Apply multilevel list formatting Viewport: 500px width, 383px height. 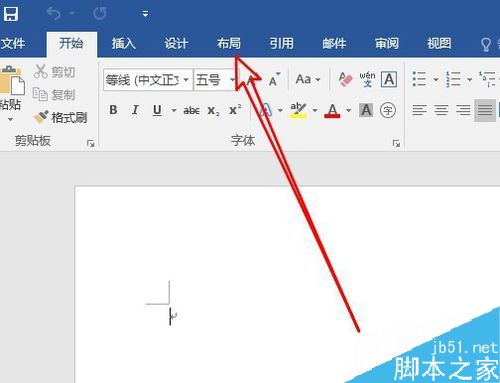[487, 79]
